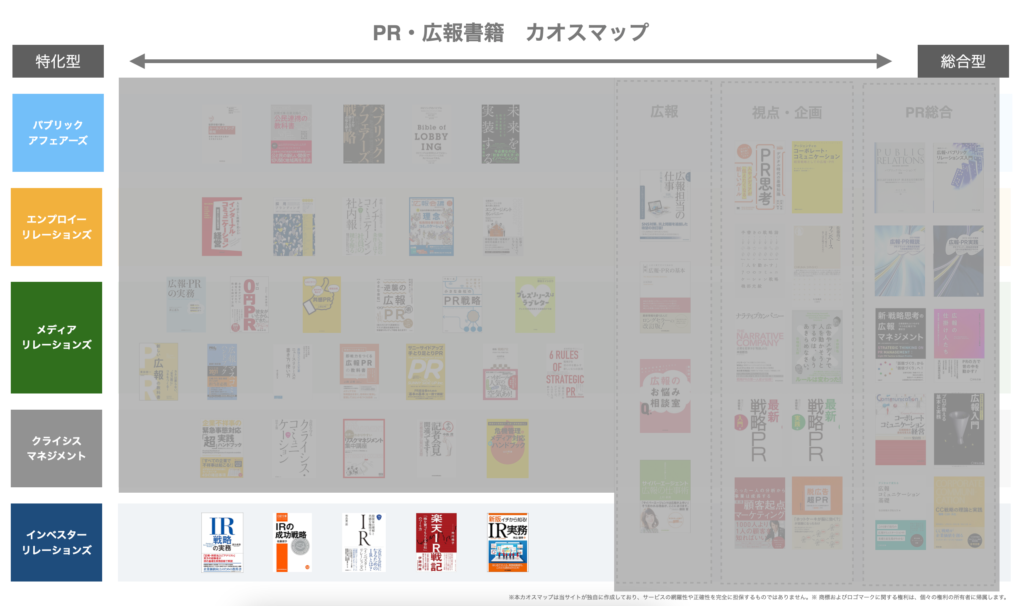The height and width of the screenshot is (606, 1024).
Task: Click the 特化型 label box
Action: 57,61
